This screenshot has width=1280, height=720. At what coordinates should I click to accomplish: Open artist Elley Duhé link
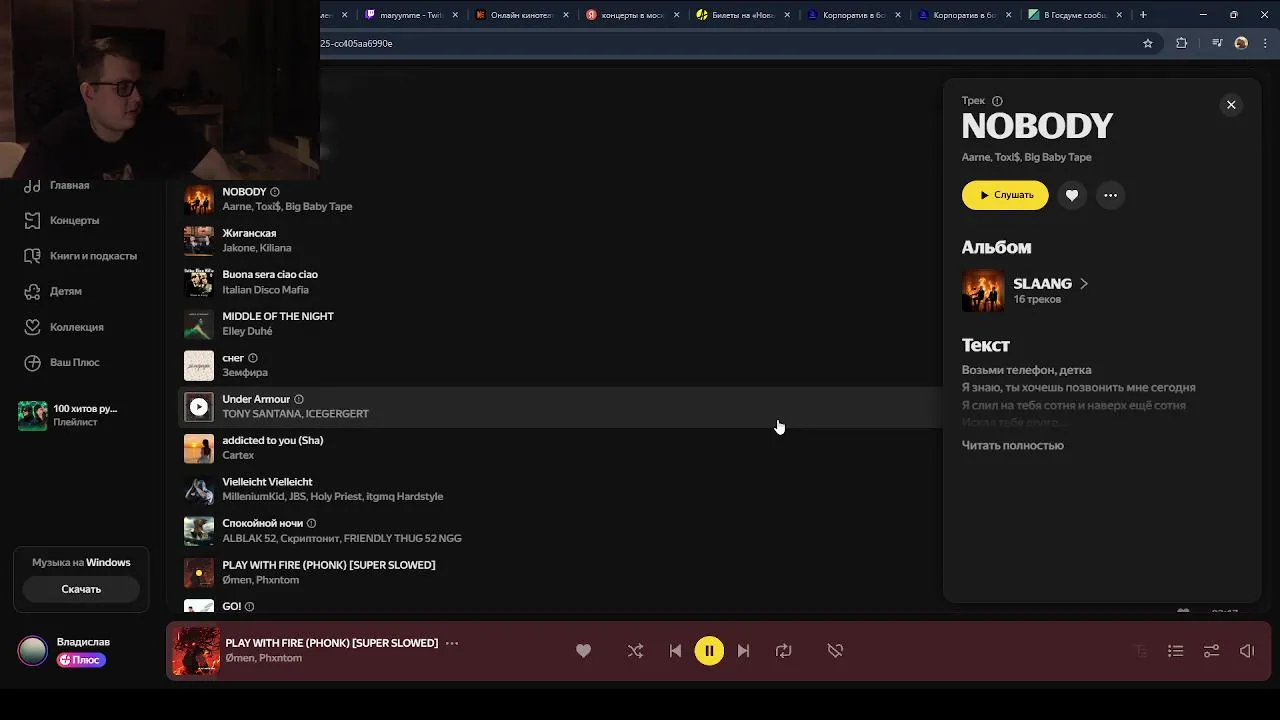(247, 331)
